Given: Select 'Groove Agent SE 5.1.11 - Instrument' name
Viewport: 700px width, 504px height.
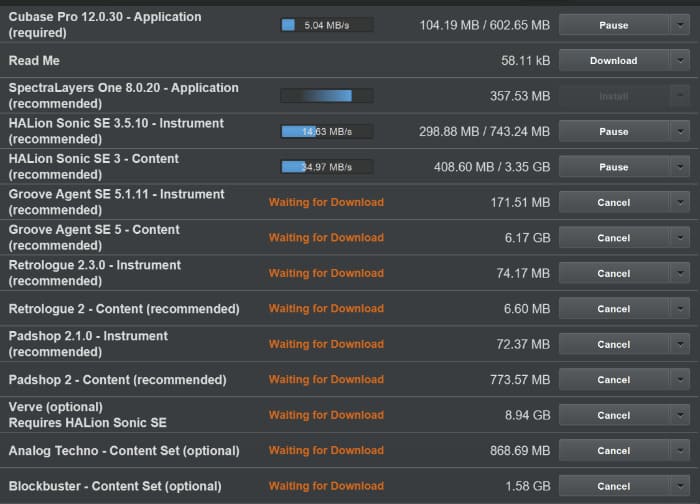Looking at the screenshot, I should (117, 194).
